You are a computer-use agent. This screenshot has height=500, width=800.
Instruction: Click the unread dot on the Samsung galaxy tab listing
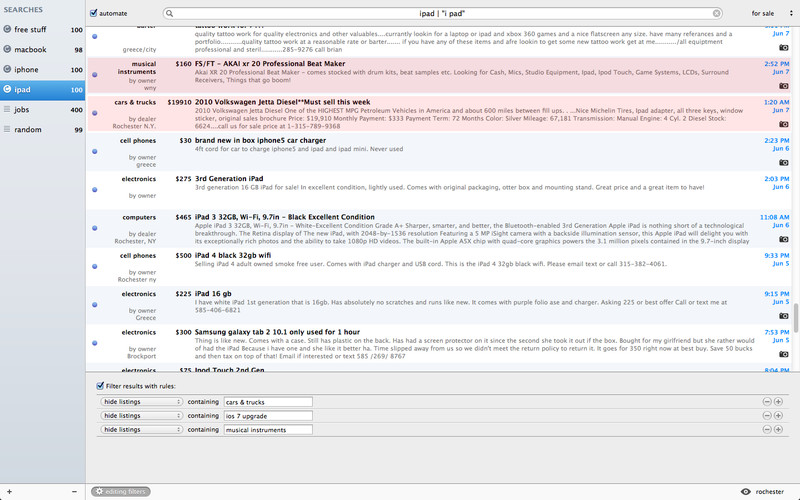94,343
